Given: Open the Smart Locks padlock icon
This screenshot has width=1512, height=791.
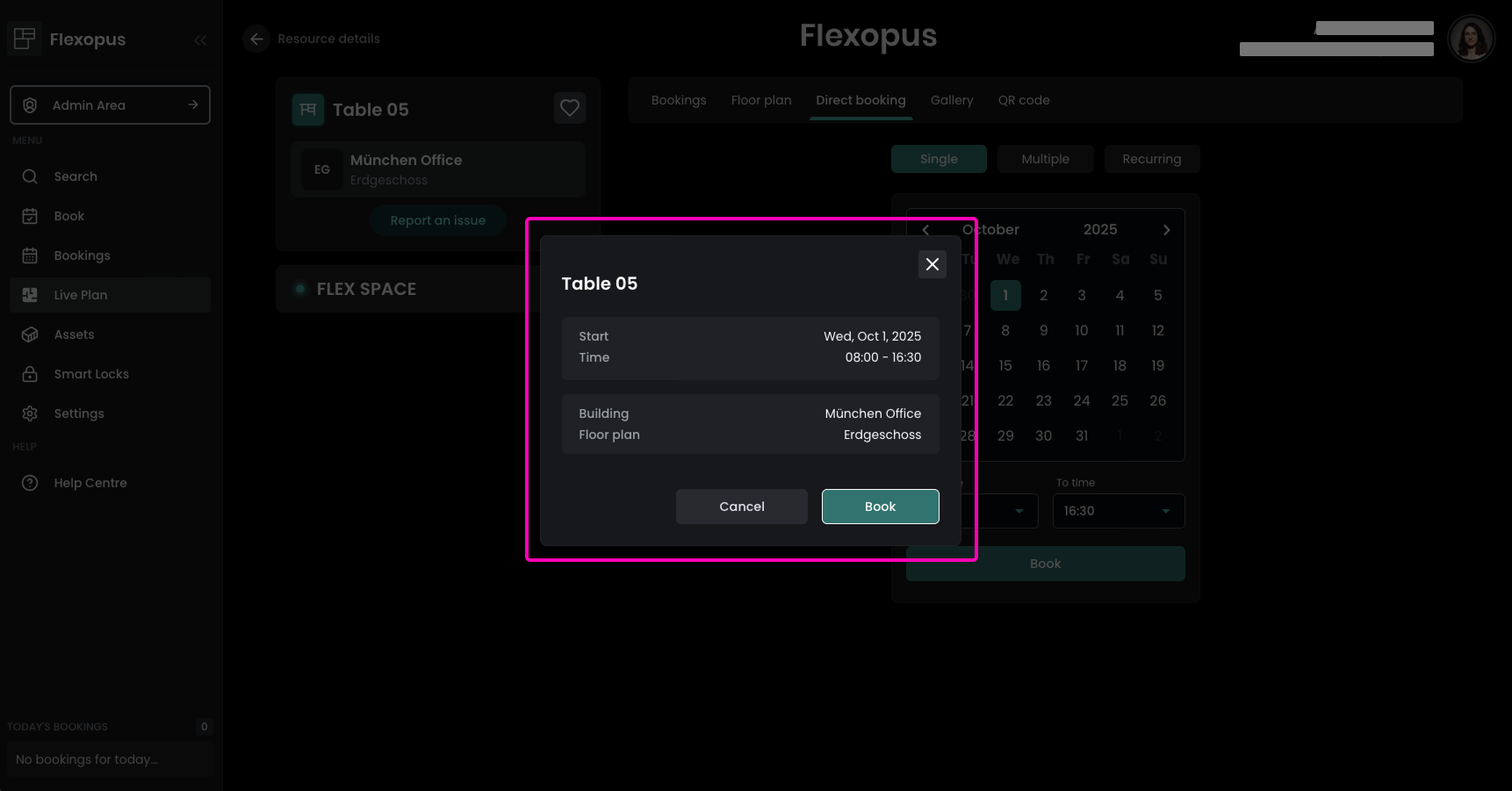Looking at the screenshot, I should point(30,374).
